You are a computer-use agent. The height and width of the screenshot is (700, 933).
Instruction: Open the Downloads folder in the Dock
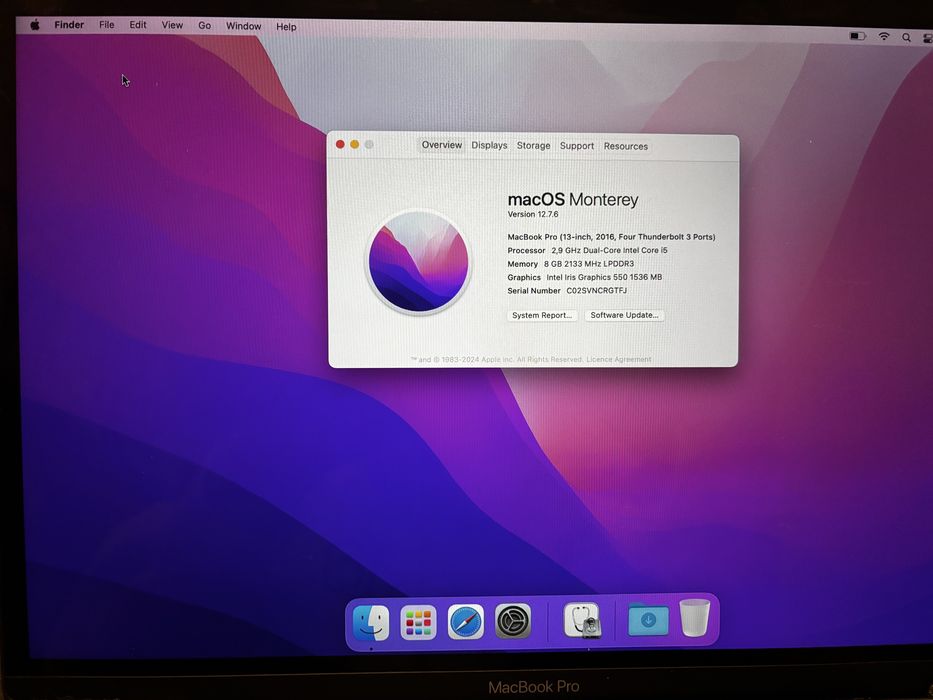point(648,620)
